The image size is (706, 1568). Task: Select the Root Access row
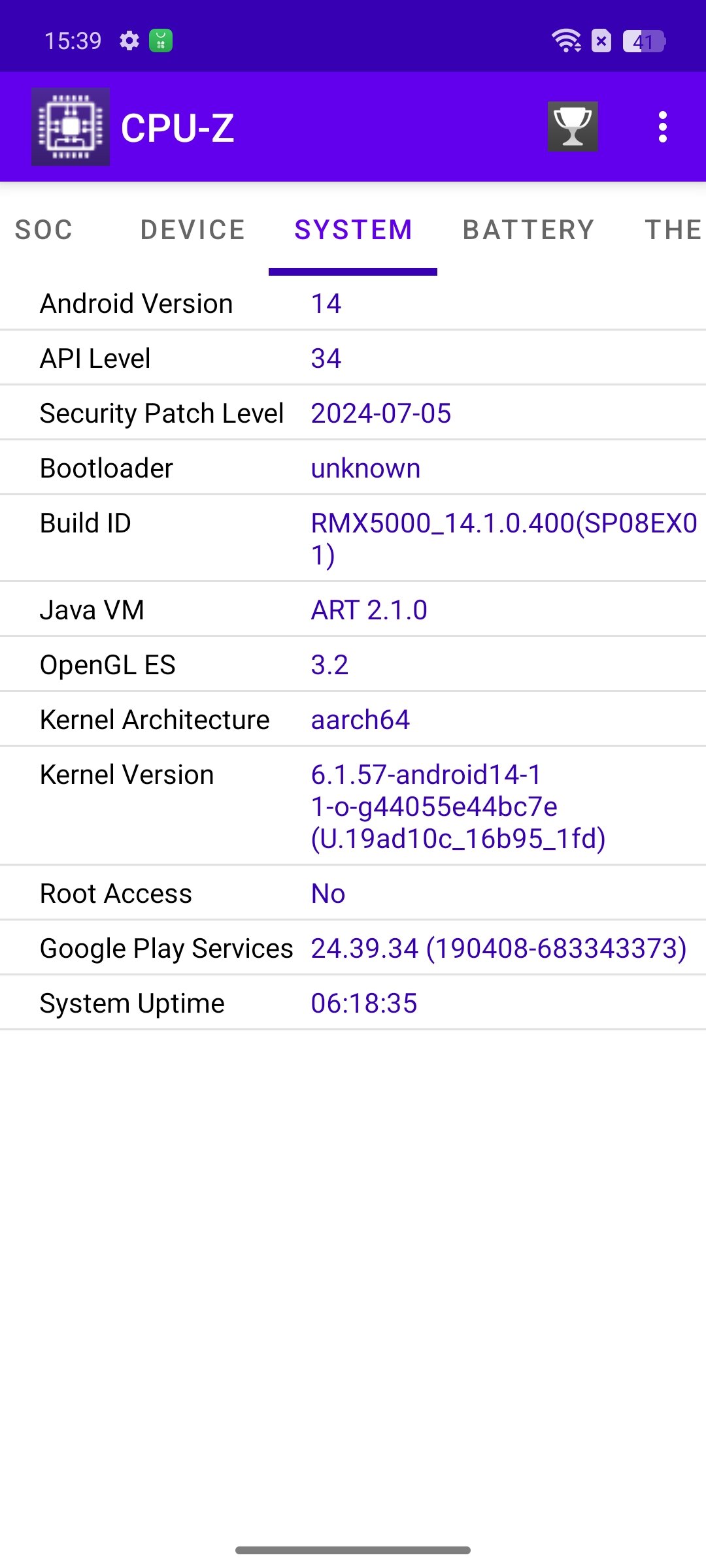coord(353,894)
